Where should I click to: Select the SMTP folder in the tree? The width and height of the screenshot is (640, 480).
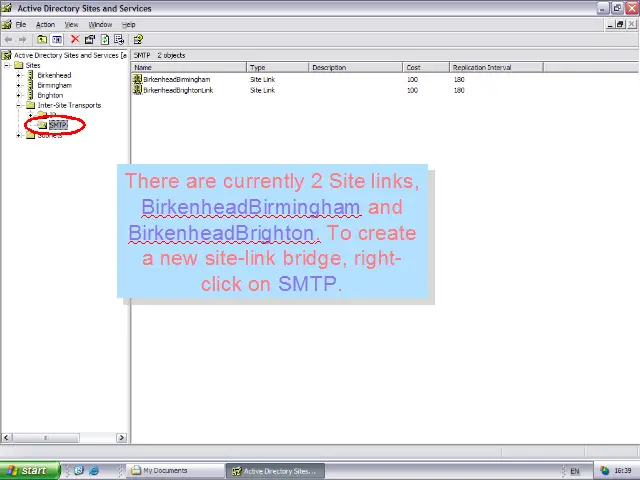pos(58,125)
